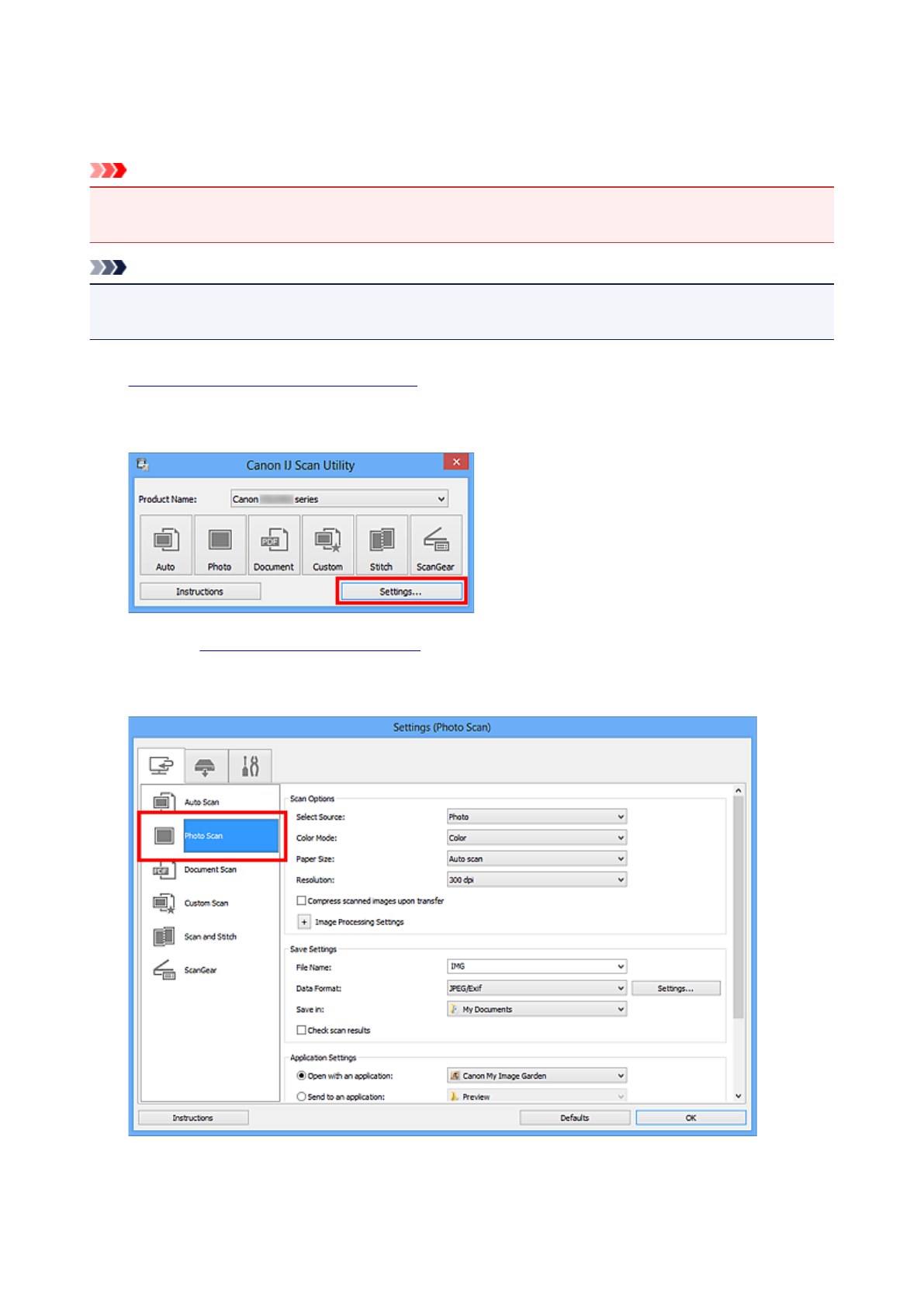Select Scan and Stitch in the sidebar

point(209,937)
